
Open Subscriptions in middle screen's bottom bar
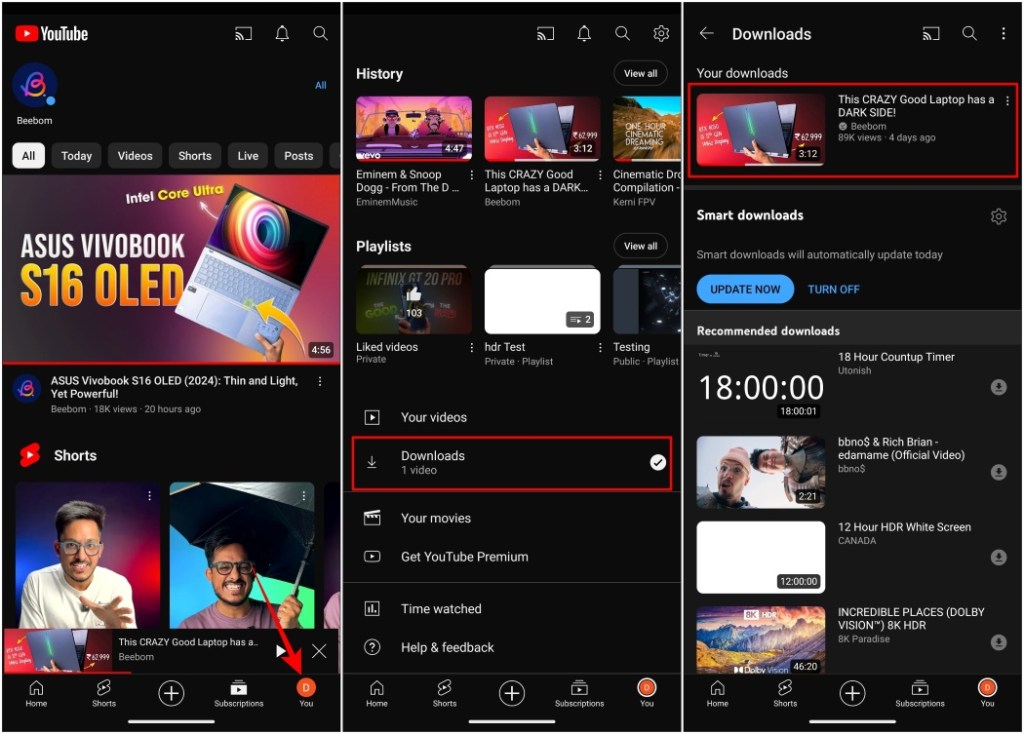point(579,693)
